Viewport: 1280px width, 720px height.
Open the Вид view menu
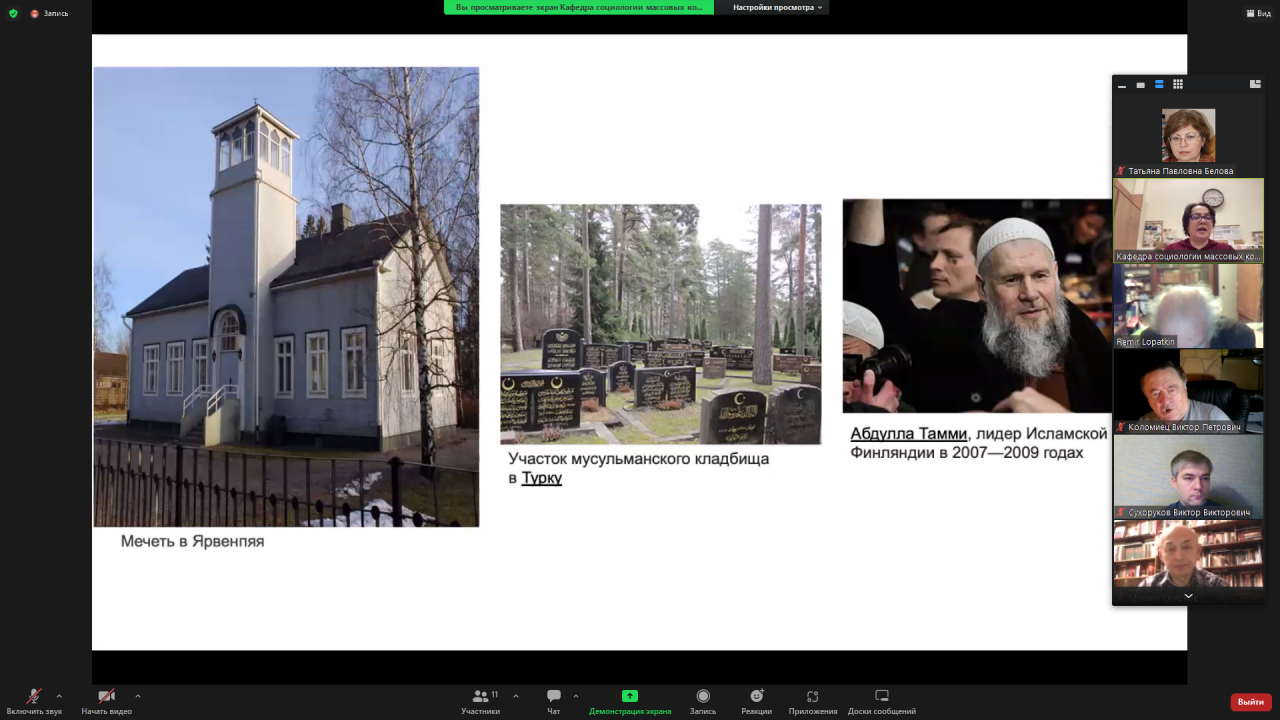point(1257,13)
